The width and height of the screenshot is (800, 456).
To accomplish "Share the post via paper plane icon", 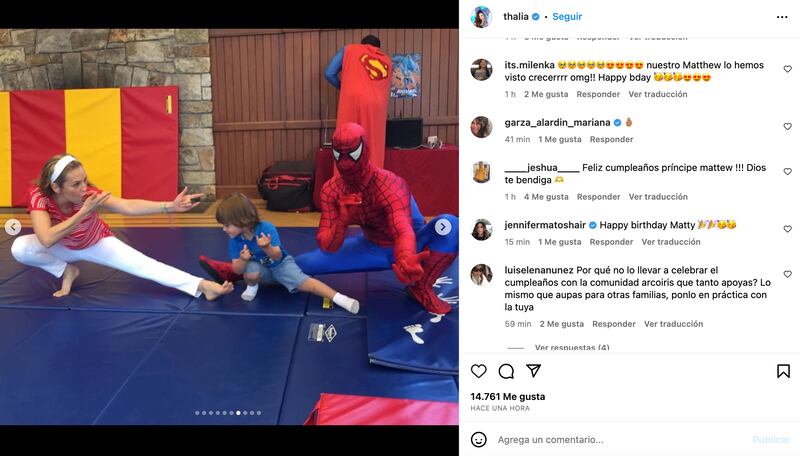I will click(533, 371).
